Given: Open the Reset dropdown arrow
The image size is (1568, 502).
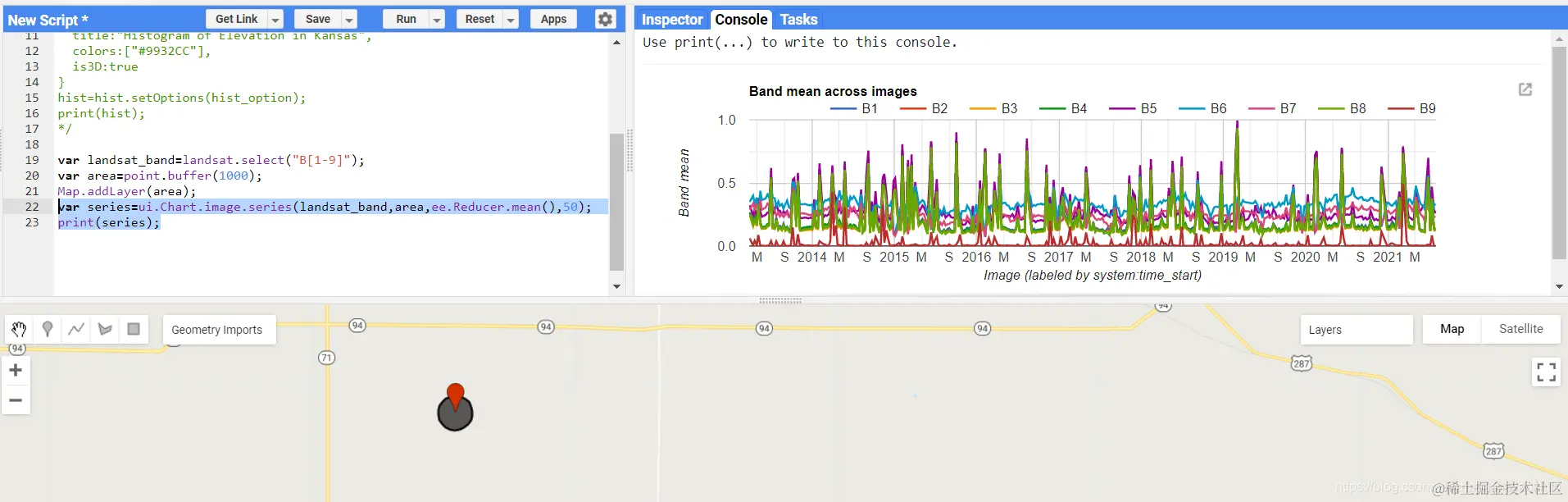Looking at the screenshot, I should pyautogui.click(x=511, y=20).
